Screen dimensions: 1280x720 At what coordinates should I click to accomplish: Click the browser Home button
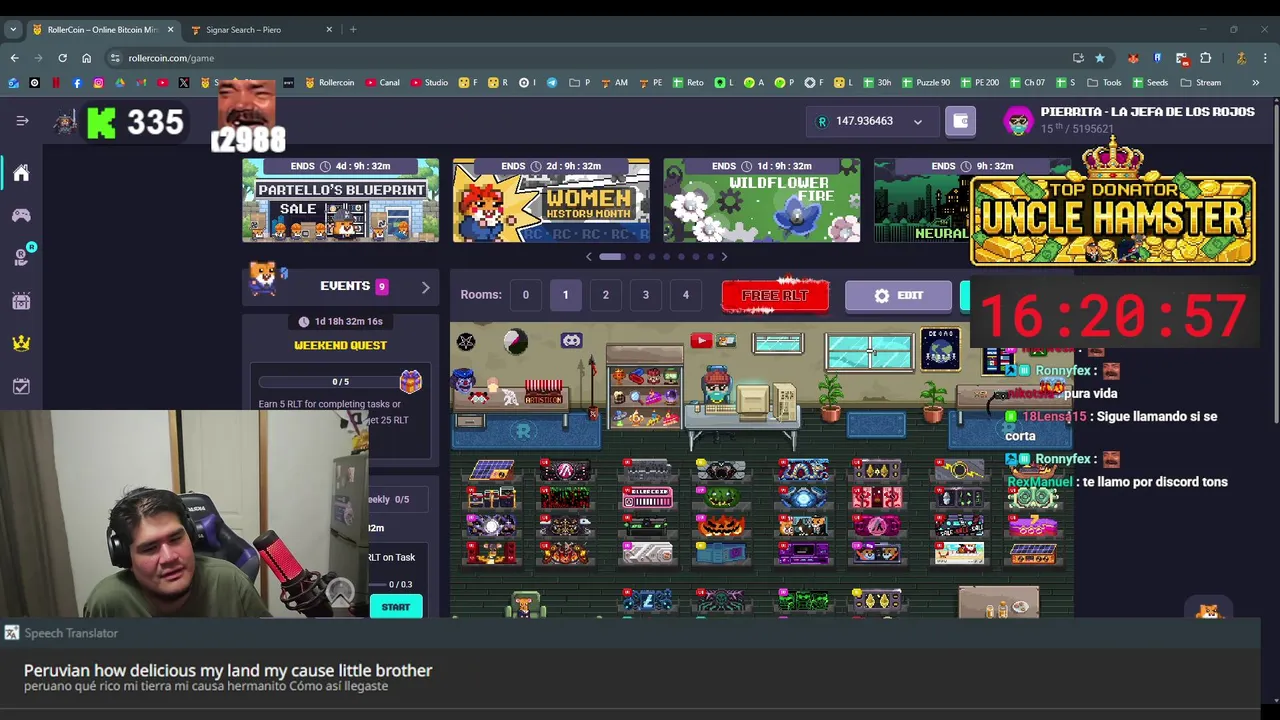[86, 58]
